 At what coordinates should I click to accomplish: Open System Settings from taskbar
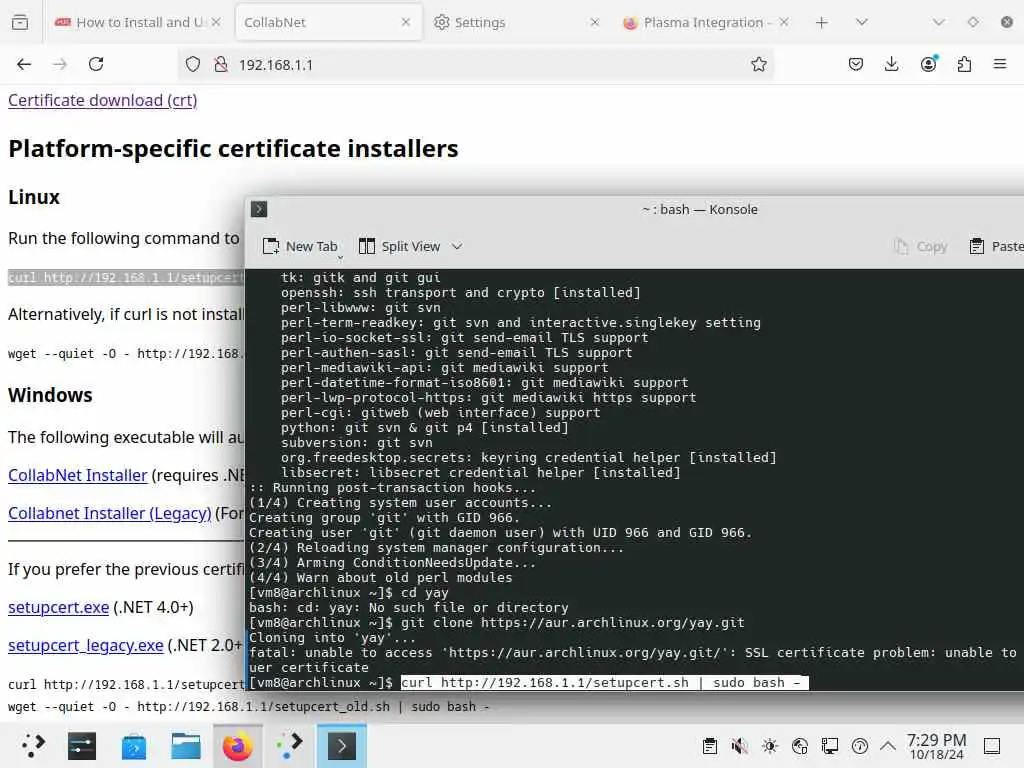pyautogui.click(x=82, y=746)
